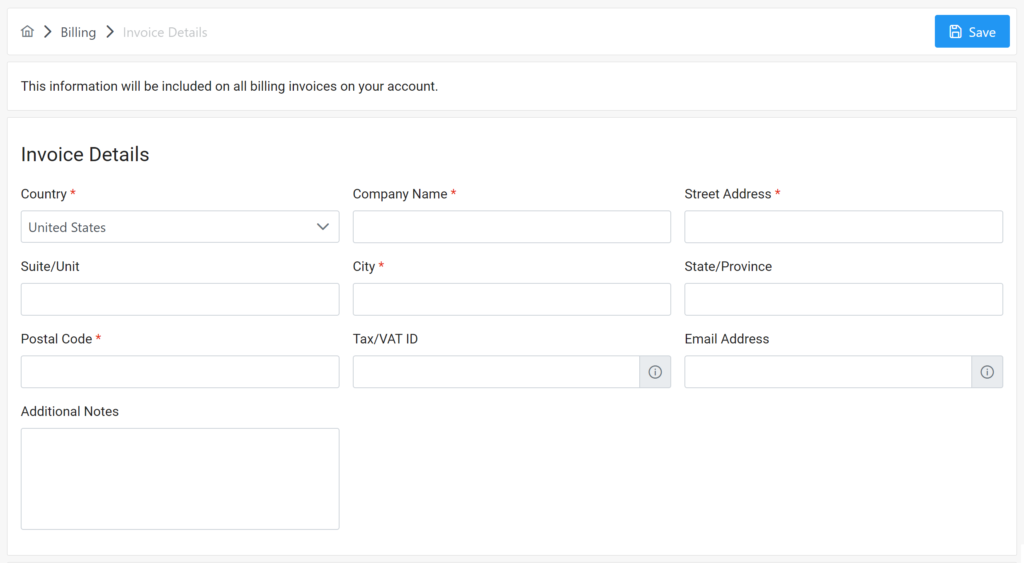Click the Street Address field label
Screen dimensions: 1024x563
727,194
